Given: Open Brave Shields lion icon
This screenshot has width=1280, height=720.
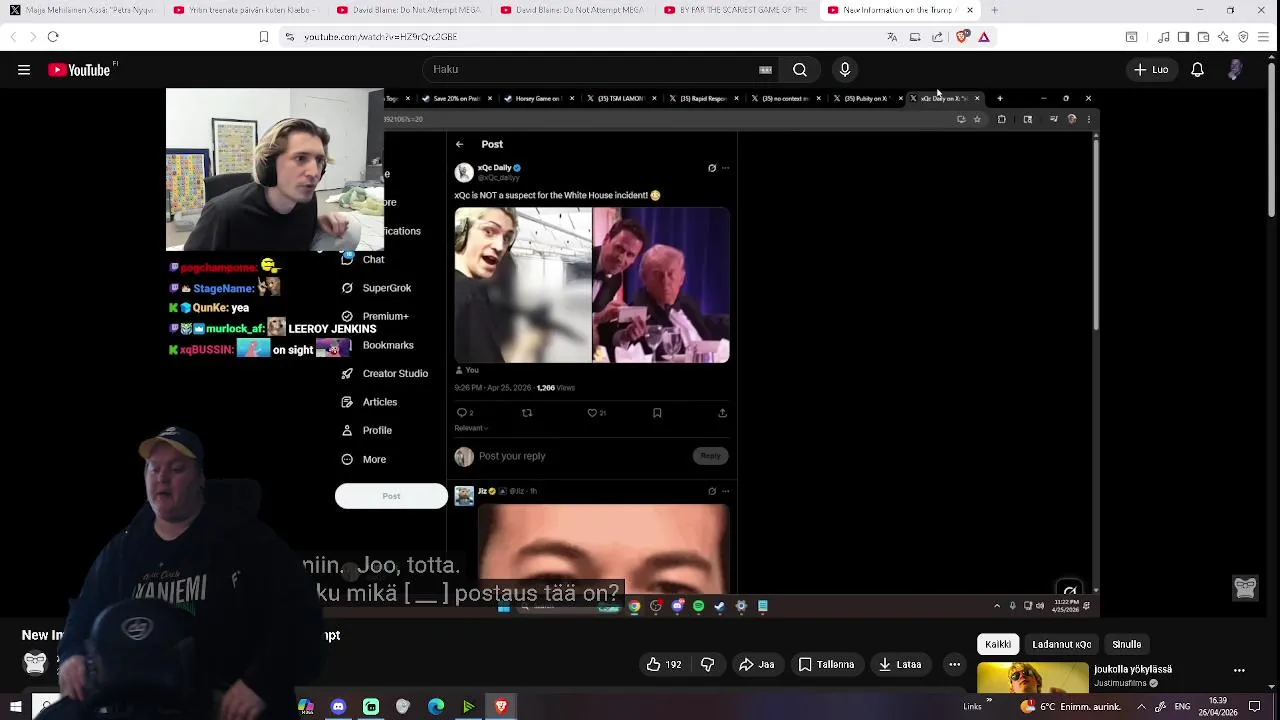Looking at the screenshot, I should [x=962, y=37].
